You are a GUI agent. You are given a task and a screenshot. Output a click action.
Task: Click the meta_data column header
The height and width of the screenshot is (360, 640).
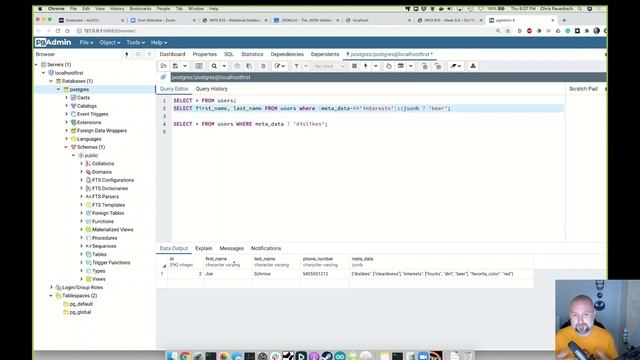click(441, 262)
